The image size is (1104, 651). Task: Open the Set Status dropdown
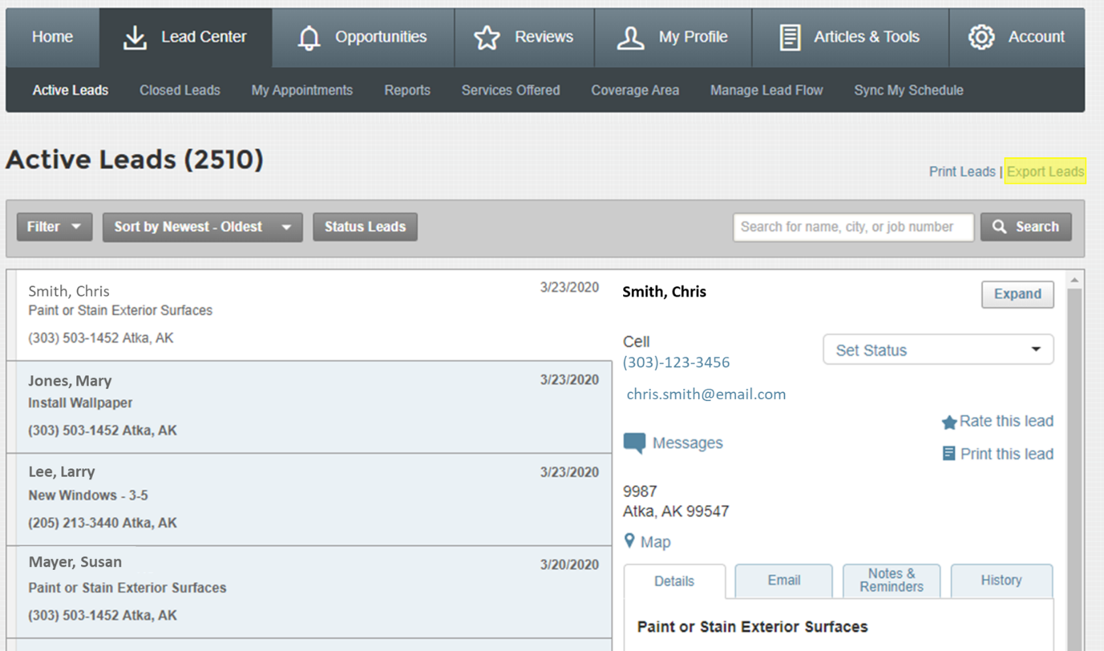pos(938,350)
